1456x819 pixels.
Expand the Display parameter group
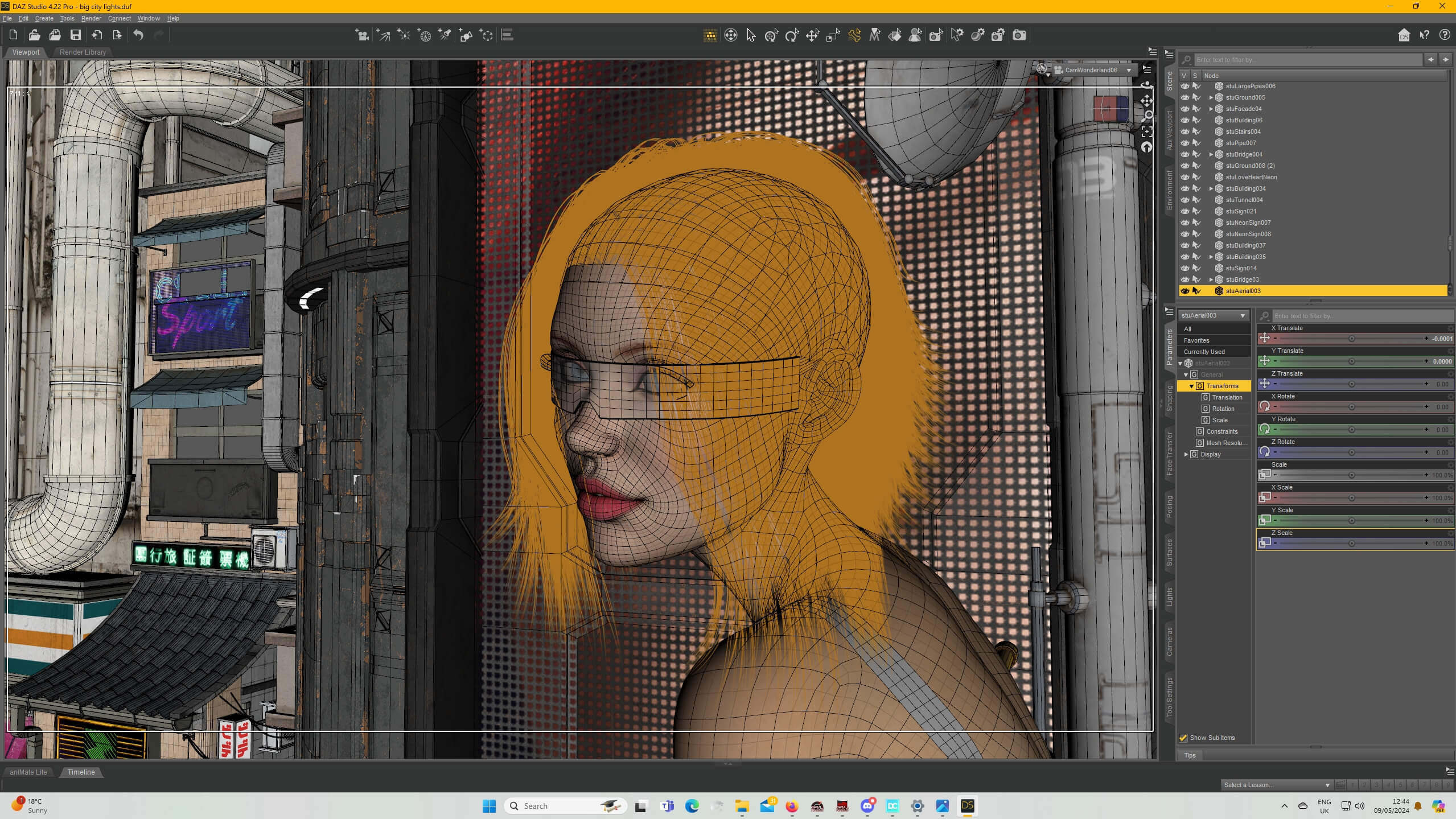click(1186, 454)
